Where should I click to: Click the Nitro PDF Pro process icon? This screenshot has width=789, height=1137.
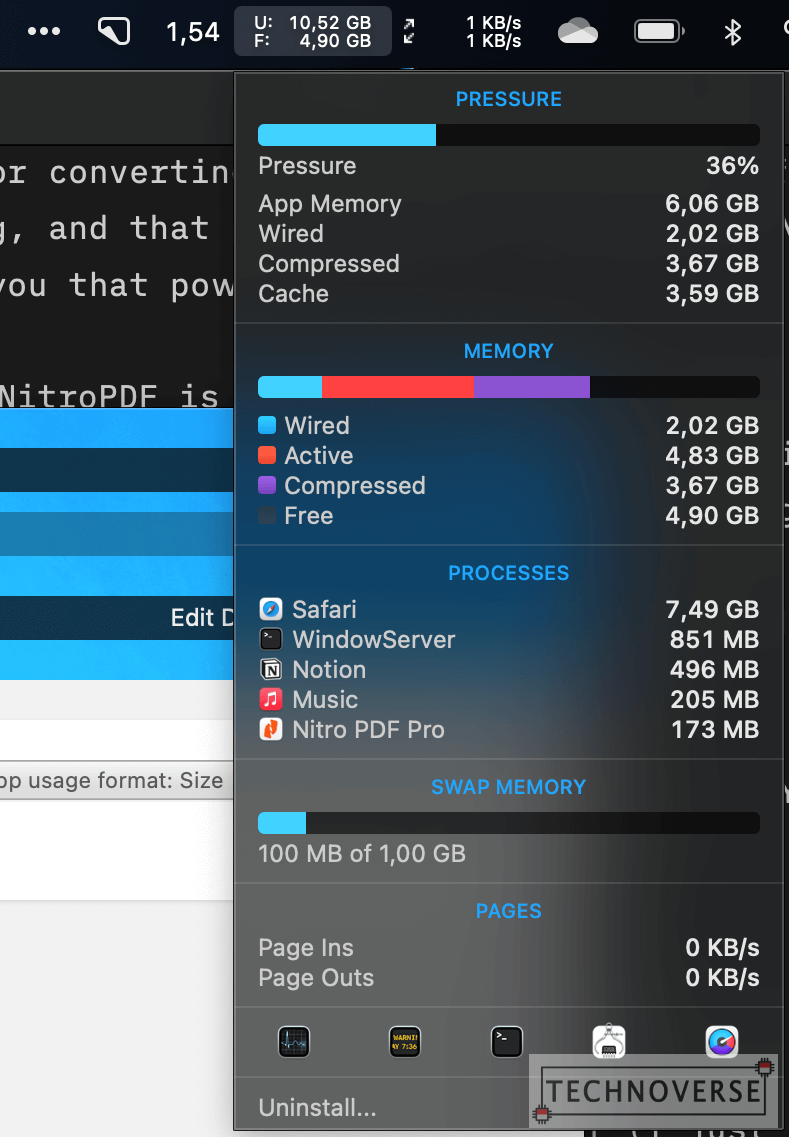(x=270, y=729)
